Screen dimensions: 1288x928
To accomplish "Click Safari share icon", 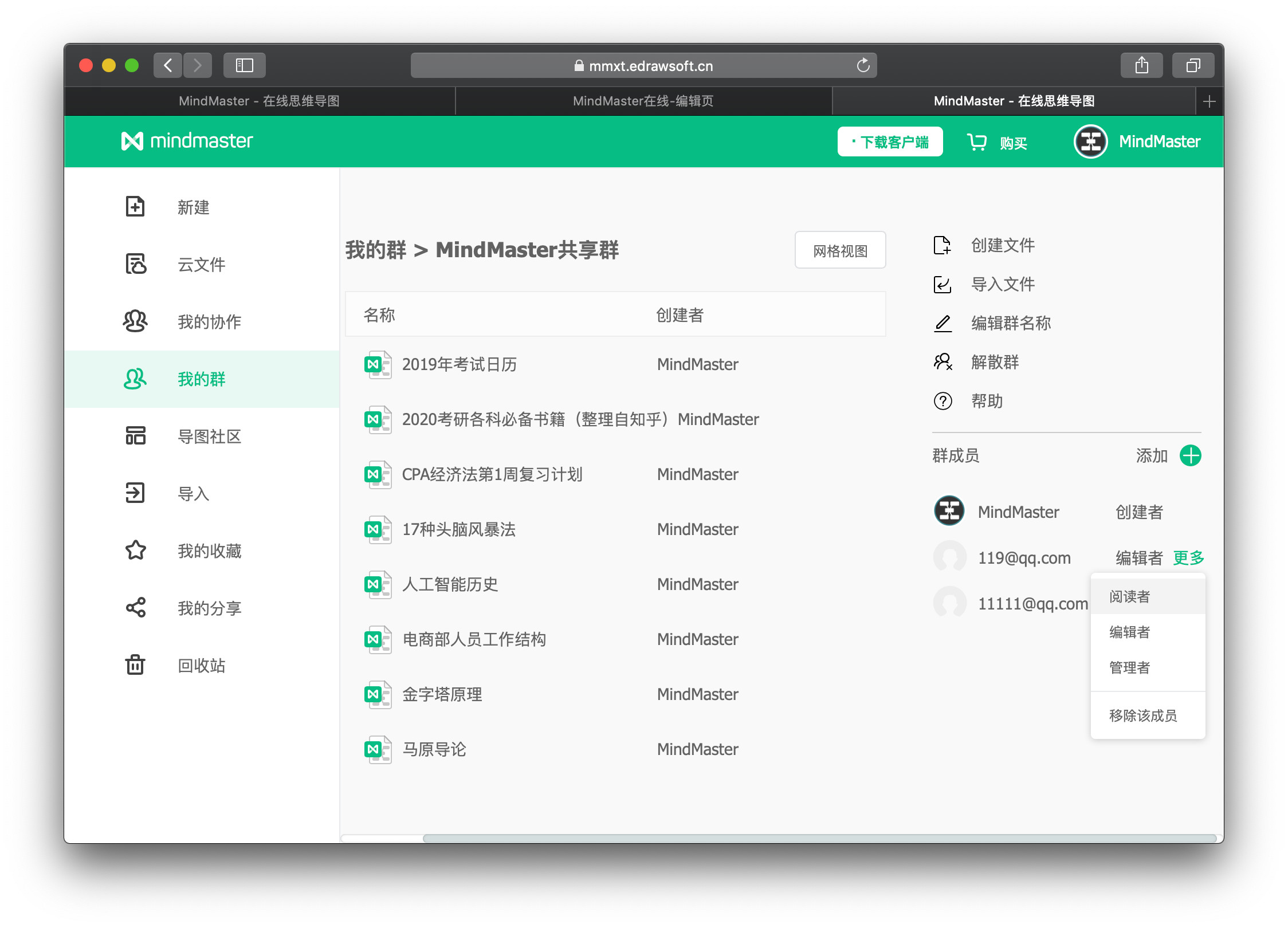I will (1141, 65).
